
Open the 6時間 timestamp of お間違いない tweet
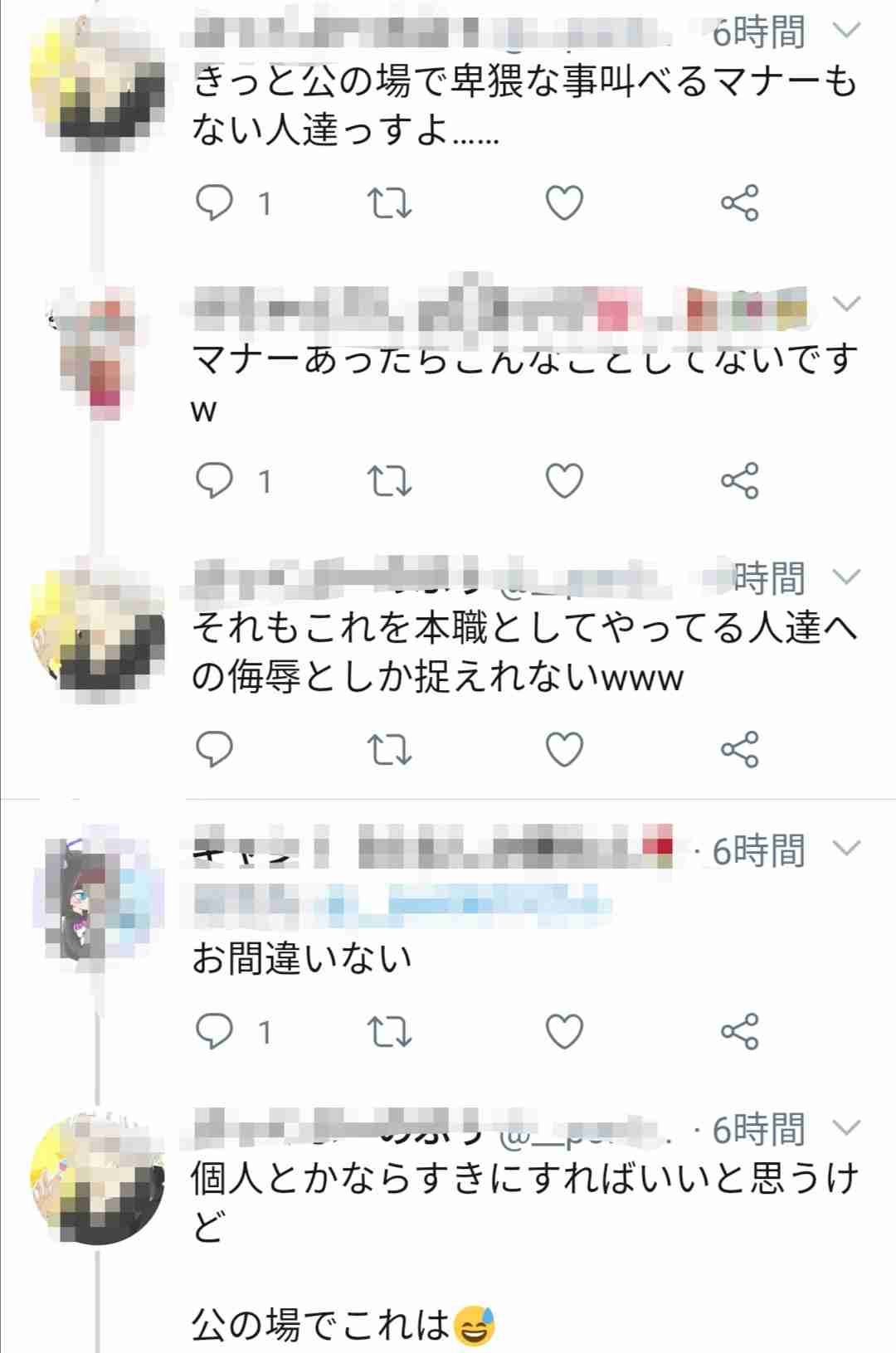(758, 851)
